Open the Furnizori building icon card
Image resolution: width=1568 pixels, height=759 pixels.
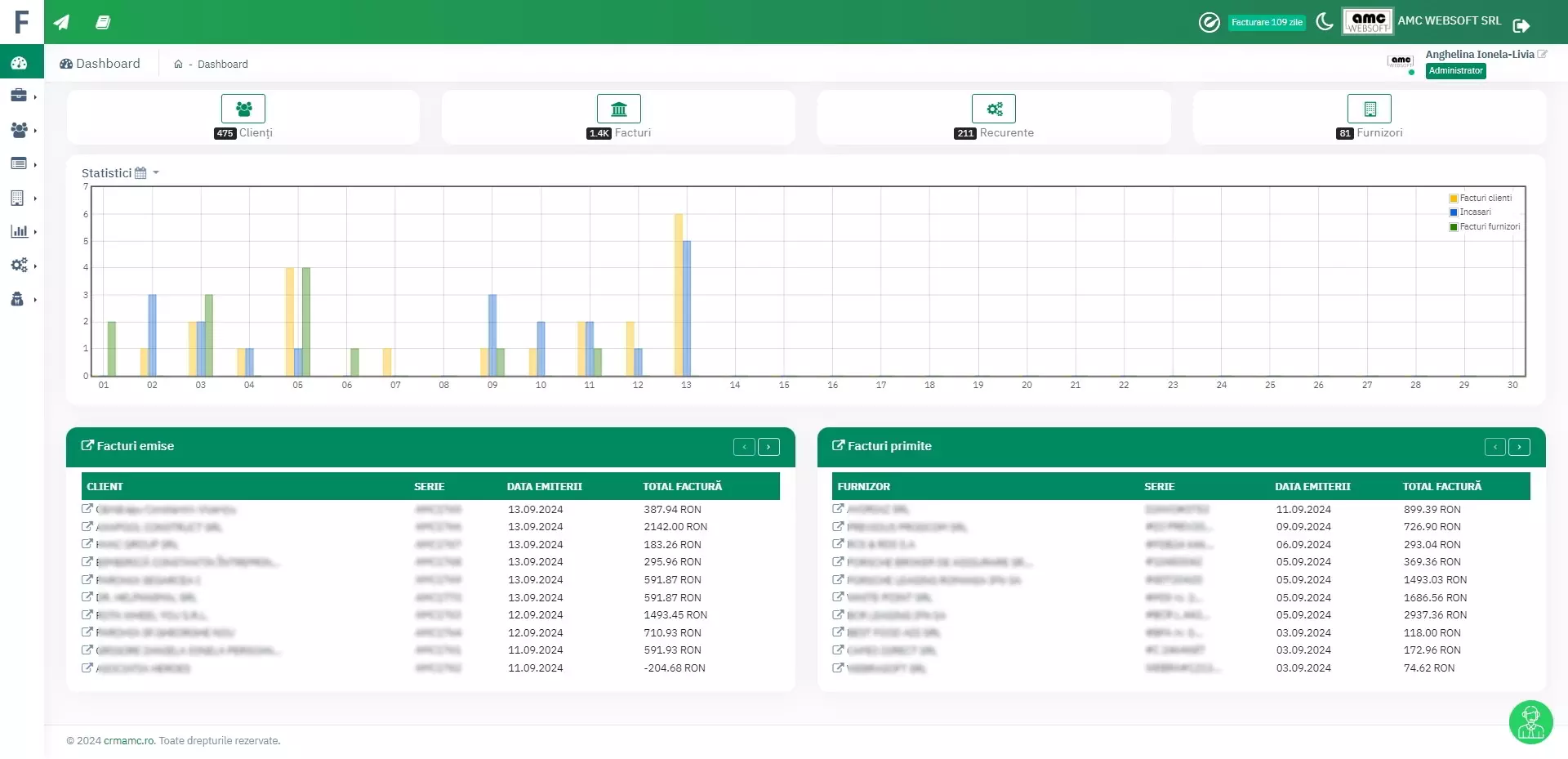point(1370,109)
